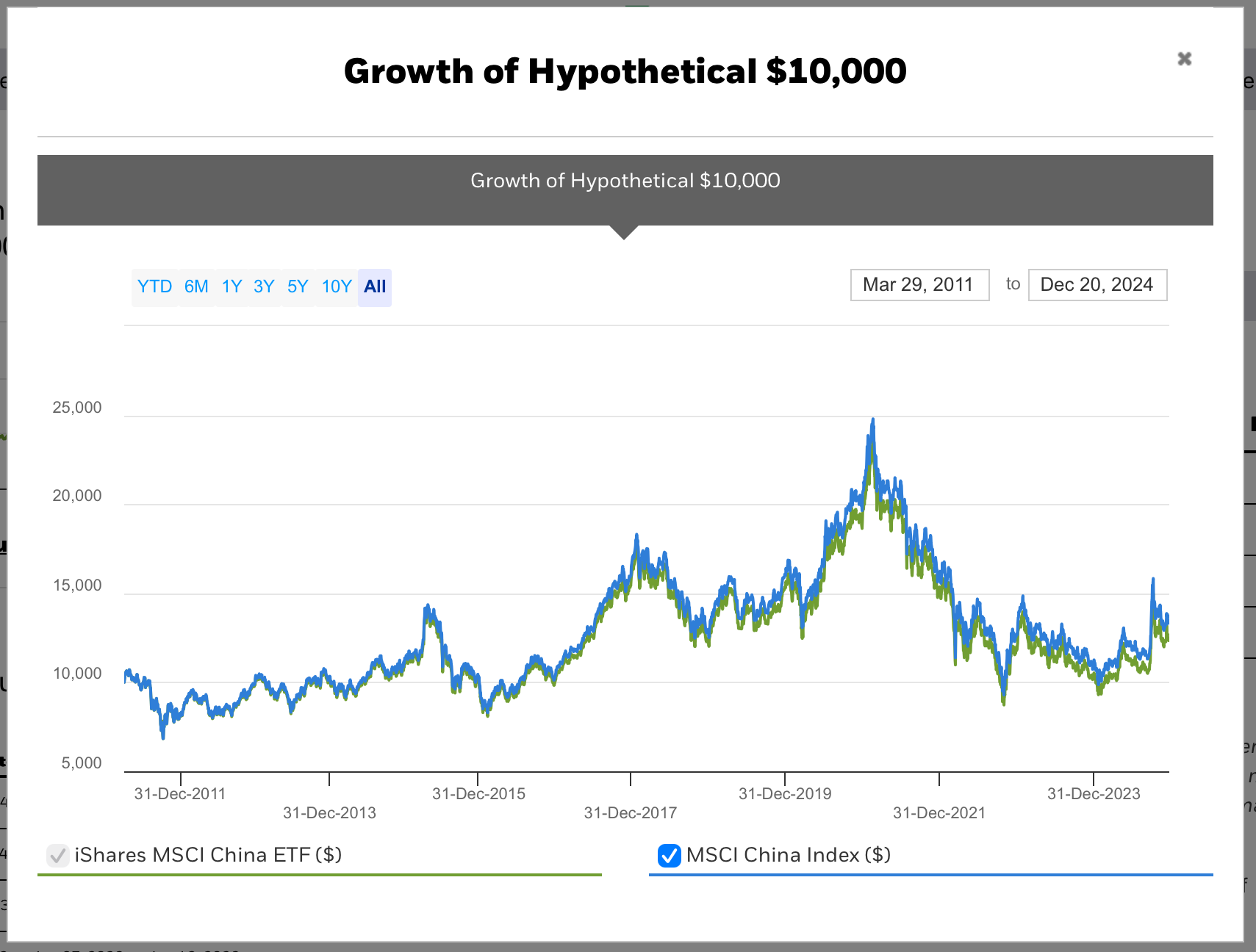
Task: Show the 5Y time range
Action: coord(298,286)
